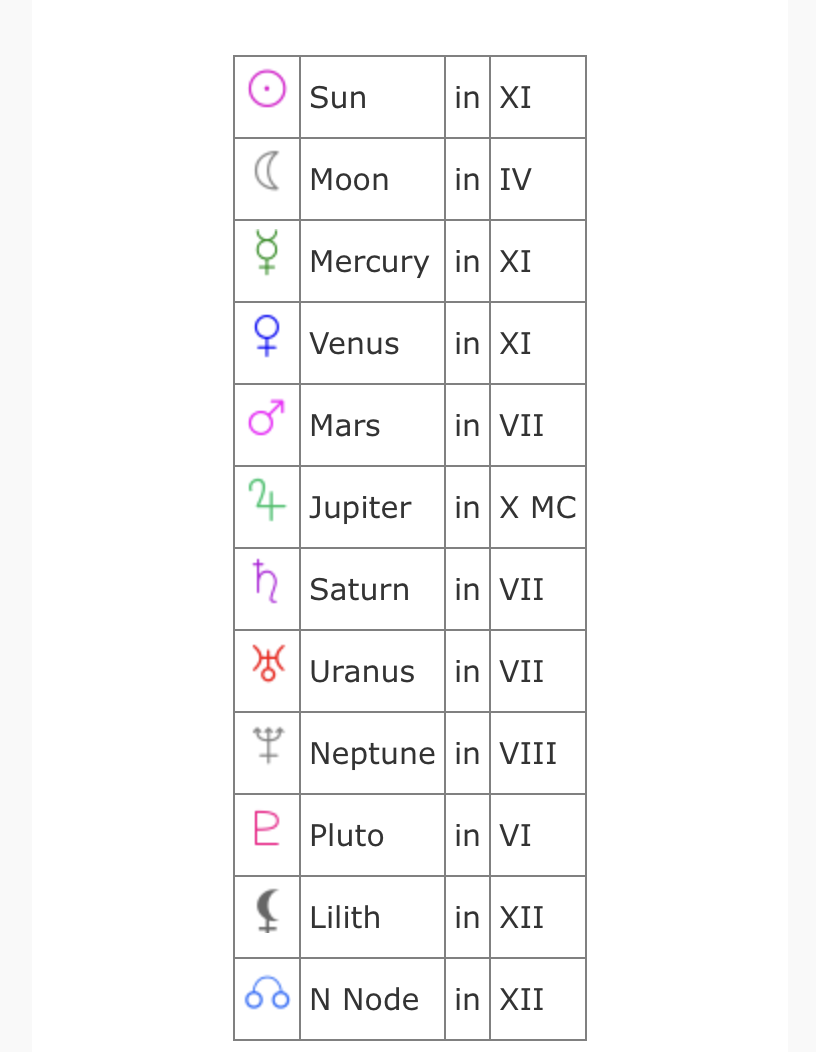Click the 'X MC' house cell
This screenshot has width=816, height=1052.
tap(538, 508)
